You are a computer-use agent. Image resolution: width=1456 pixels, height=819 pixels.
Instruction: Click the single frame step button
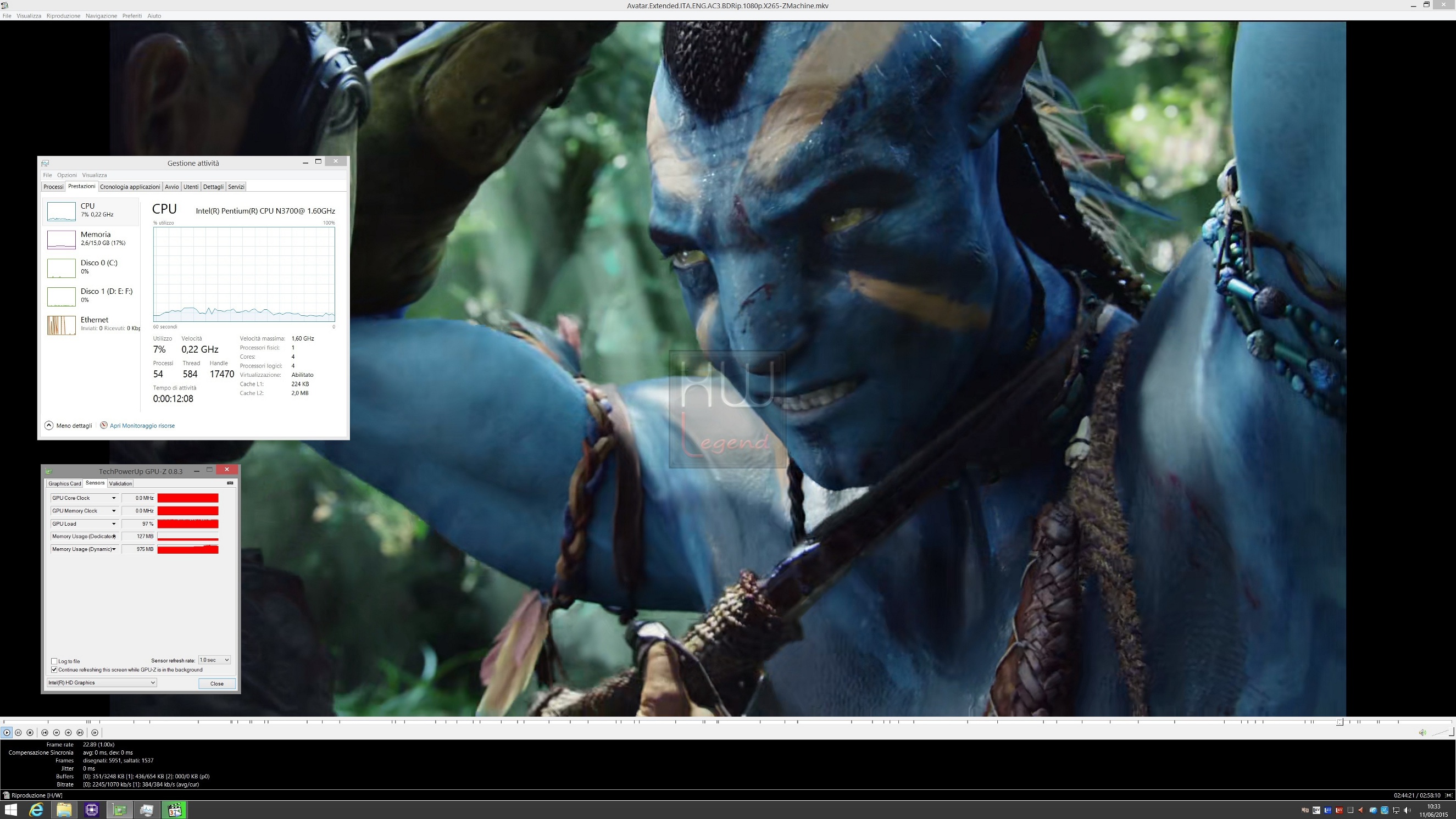[x=95, y=733]
